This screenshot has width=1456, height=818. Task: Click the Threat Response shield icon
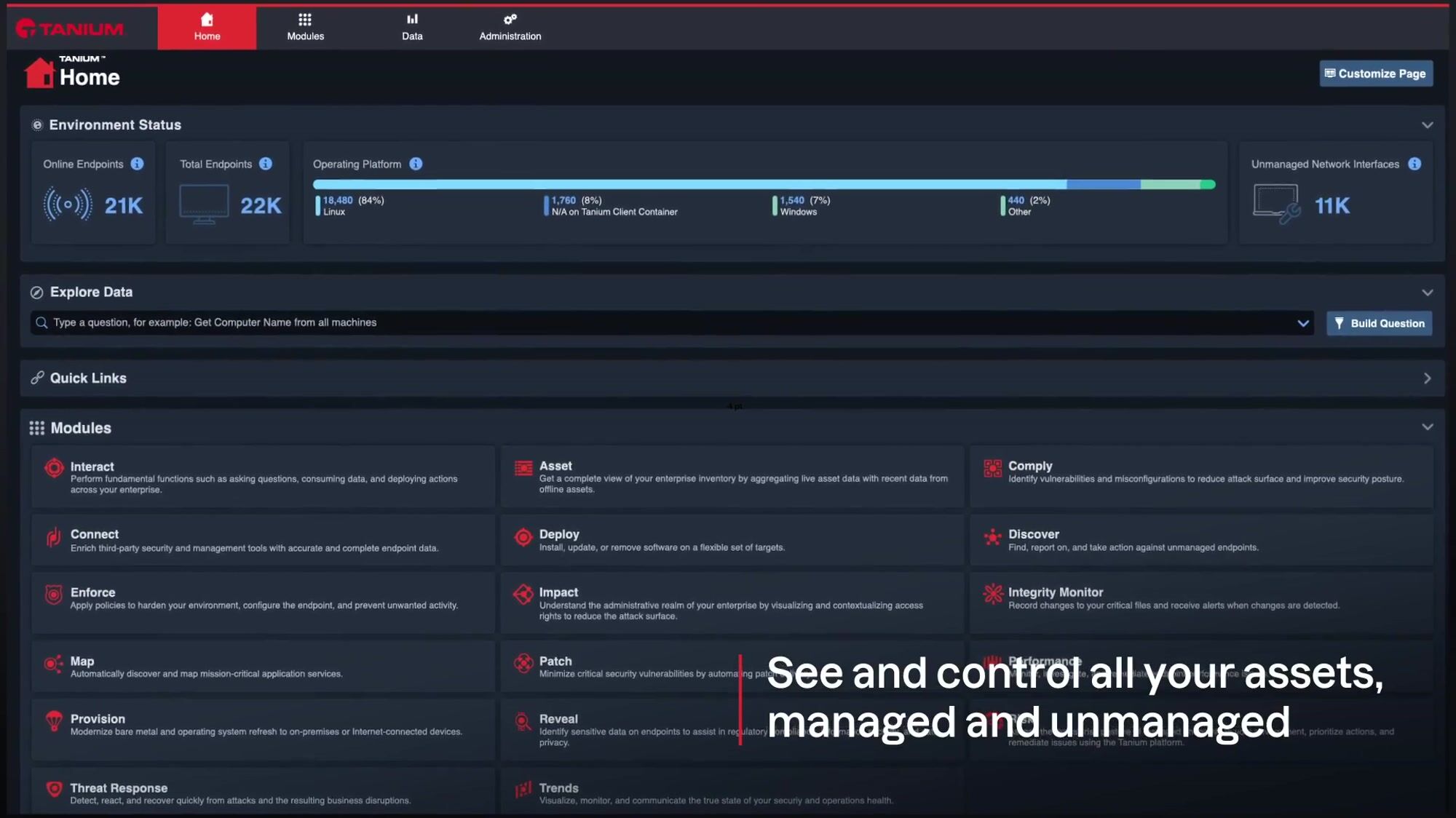[54, 789]
